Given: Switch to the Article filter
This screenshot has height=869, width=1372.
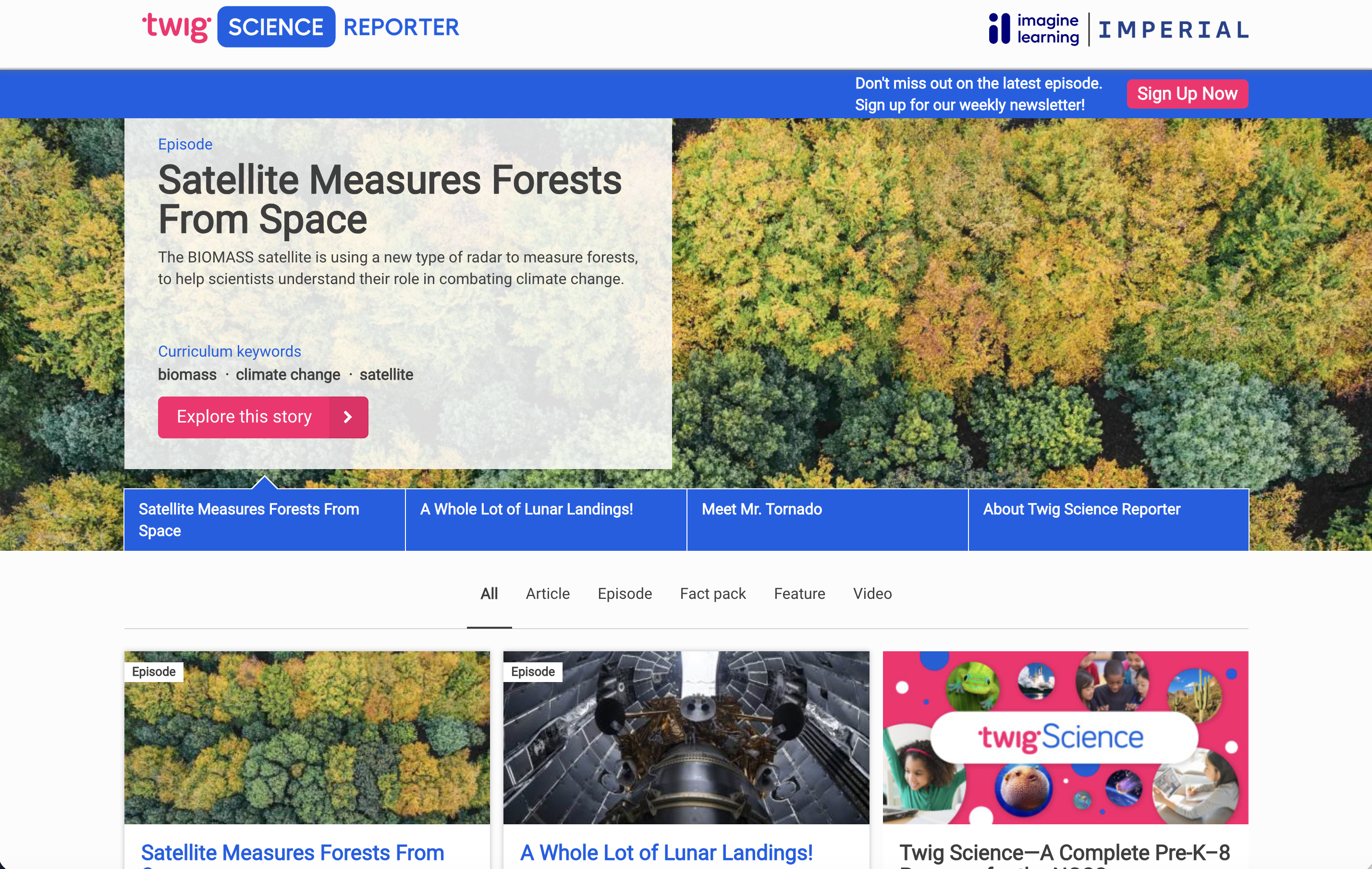Looking at the screenshot, I should 547,594.
